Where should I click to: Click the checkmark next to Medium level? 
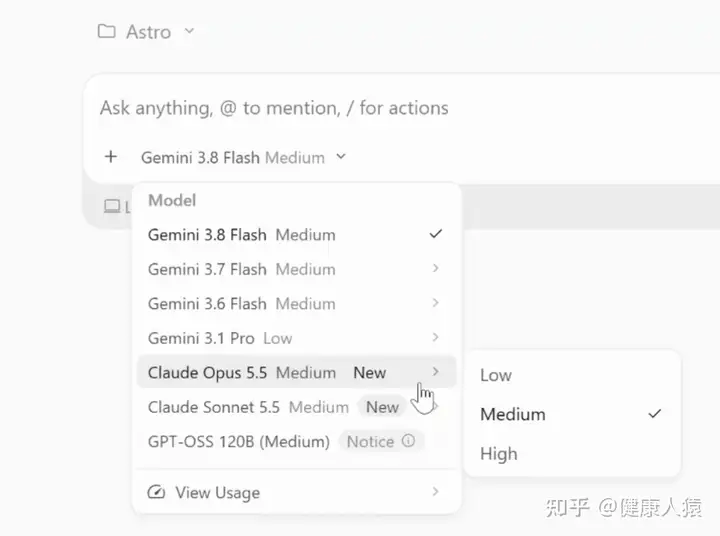[x=655, y=414]
